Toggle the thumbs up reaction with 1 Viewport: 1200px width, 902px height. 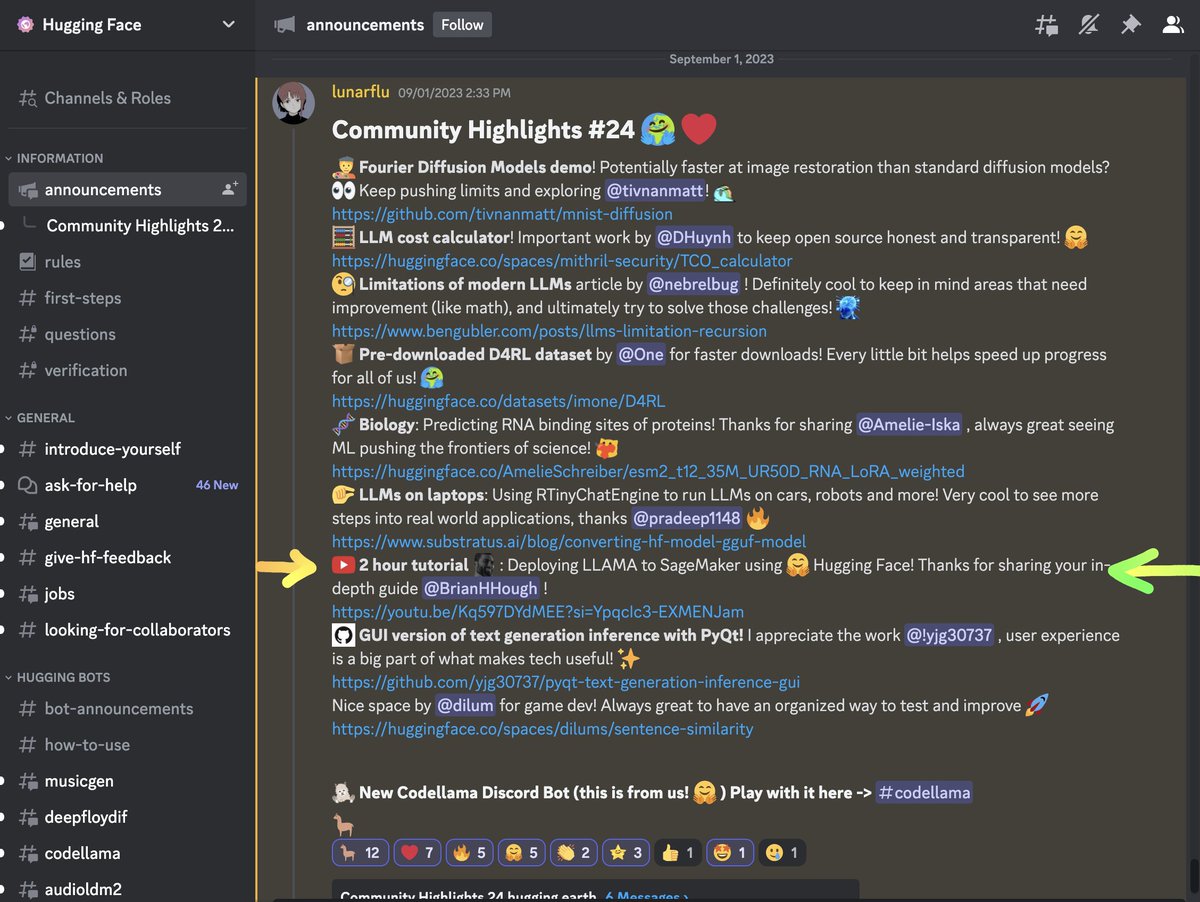pyautogui.click(x=680, y=853)
